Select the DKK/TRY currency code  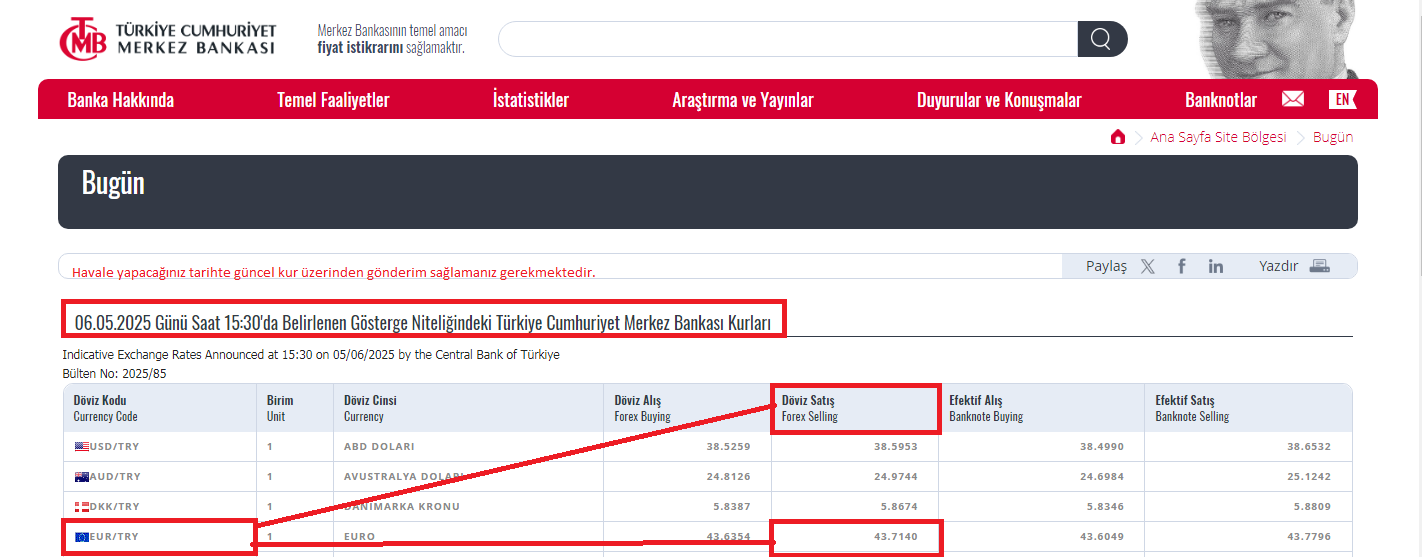click(x=114, y=506)
